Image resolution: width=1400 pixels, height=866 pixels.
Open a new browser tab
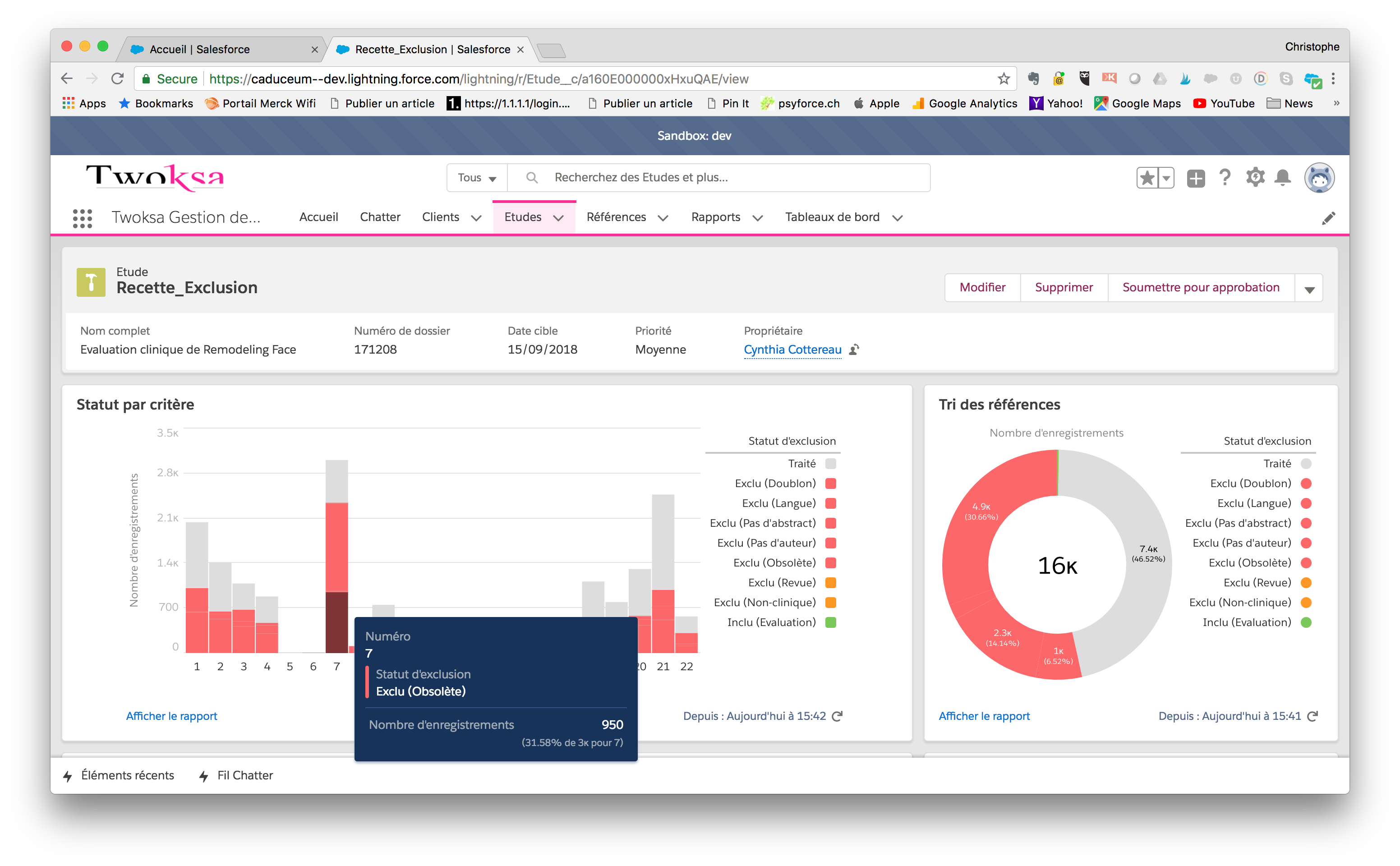552,51
